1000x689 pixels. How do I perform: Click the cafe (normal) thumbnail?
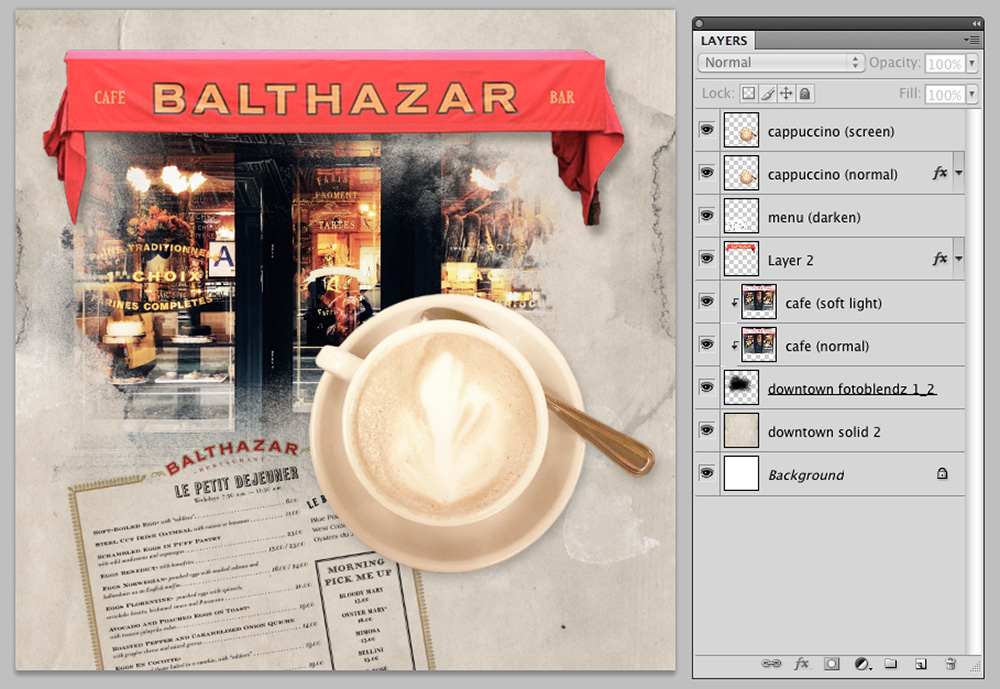(x=759, y=344)
